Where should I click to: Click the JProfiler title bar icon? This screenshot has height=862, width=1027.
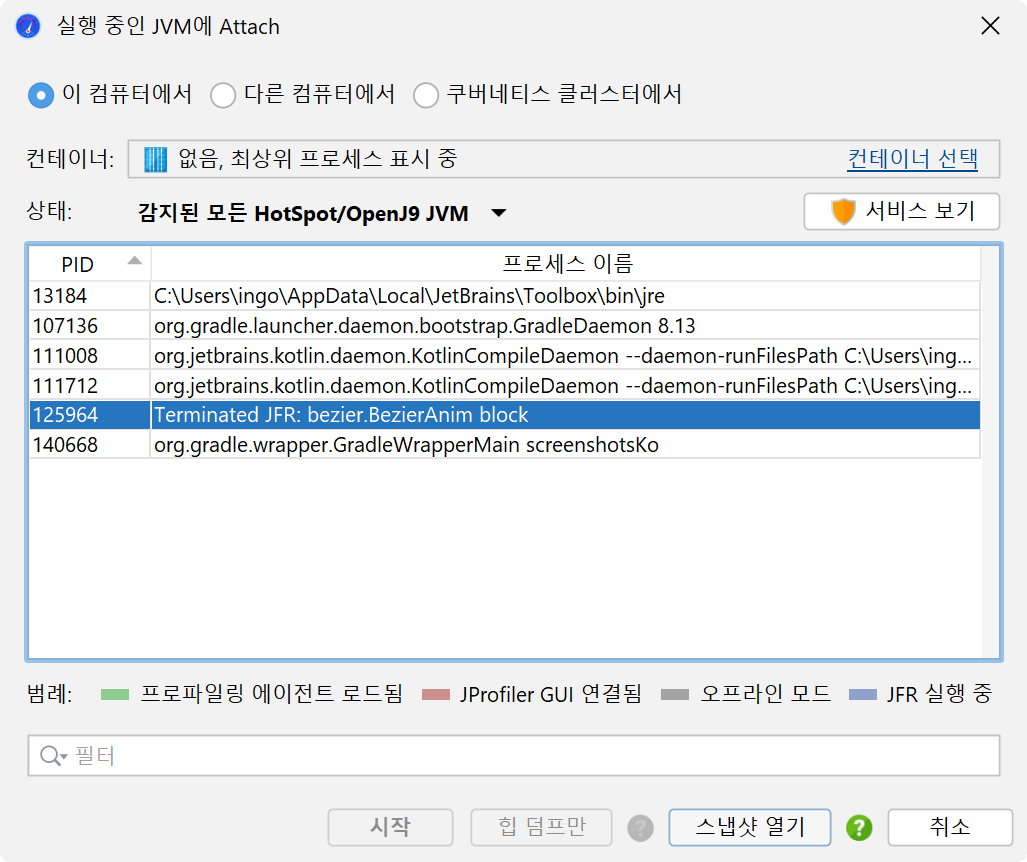pyautogui.click(x=28, y=27)
